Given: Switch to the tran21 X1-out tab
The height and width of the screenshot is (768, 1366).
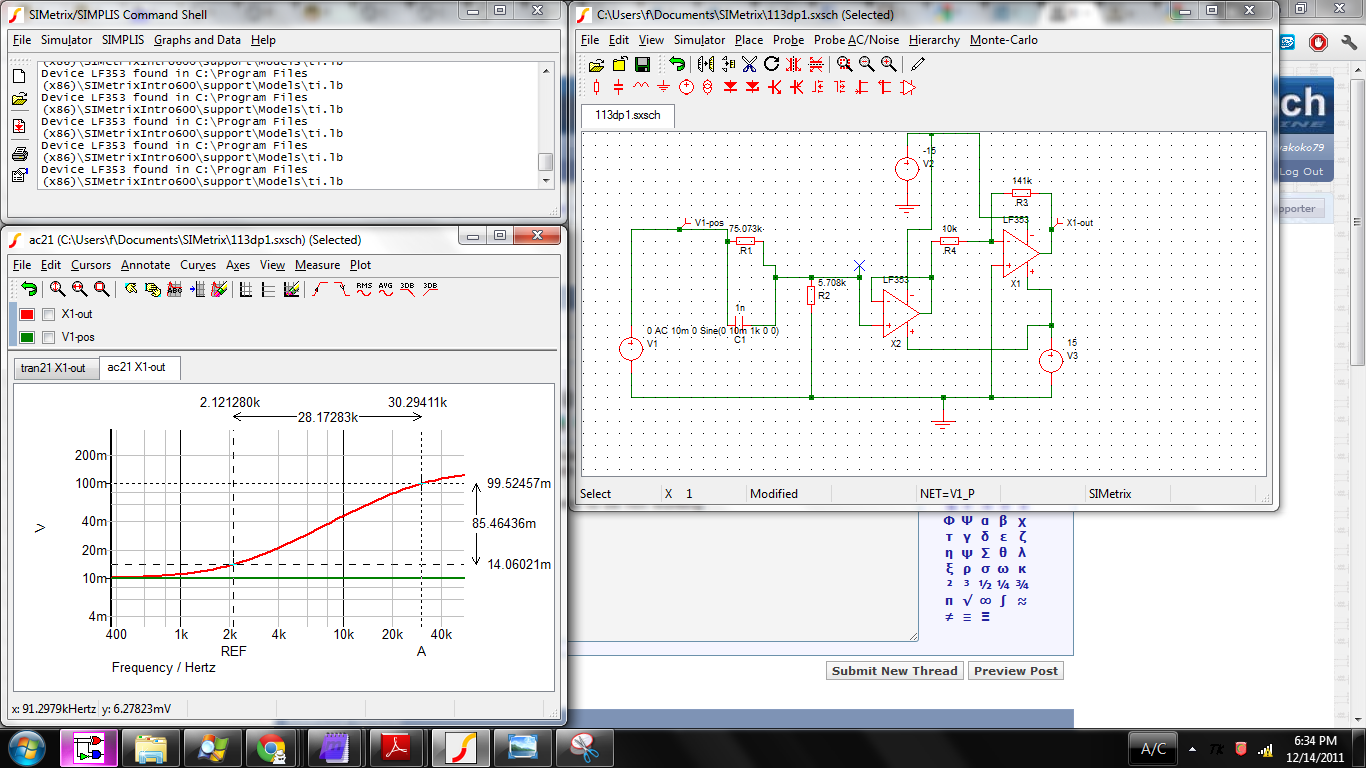Looking at the screenshot, I should (55, 368).
